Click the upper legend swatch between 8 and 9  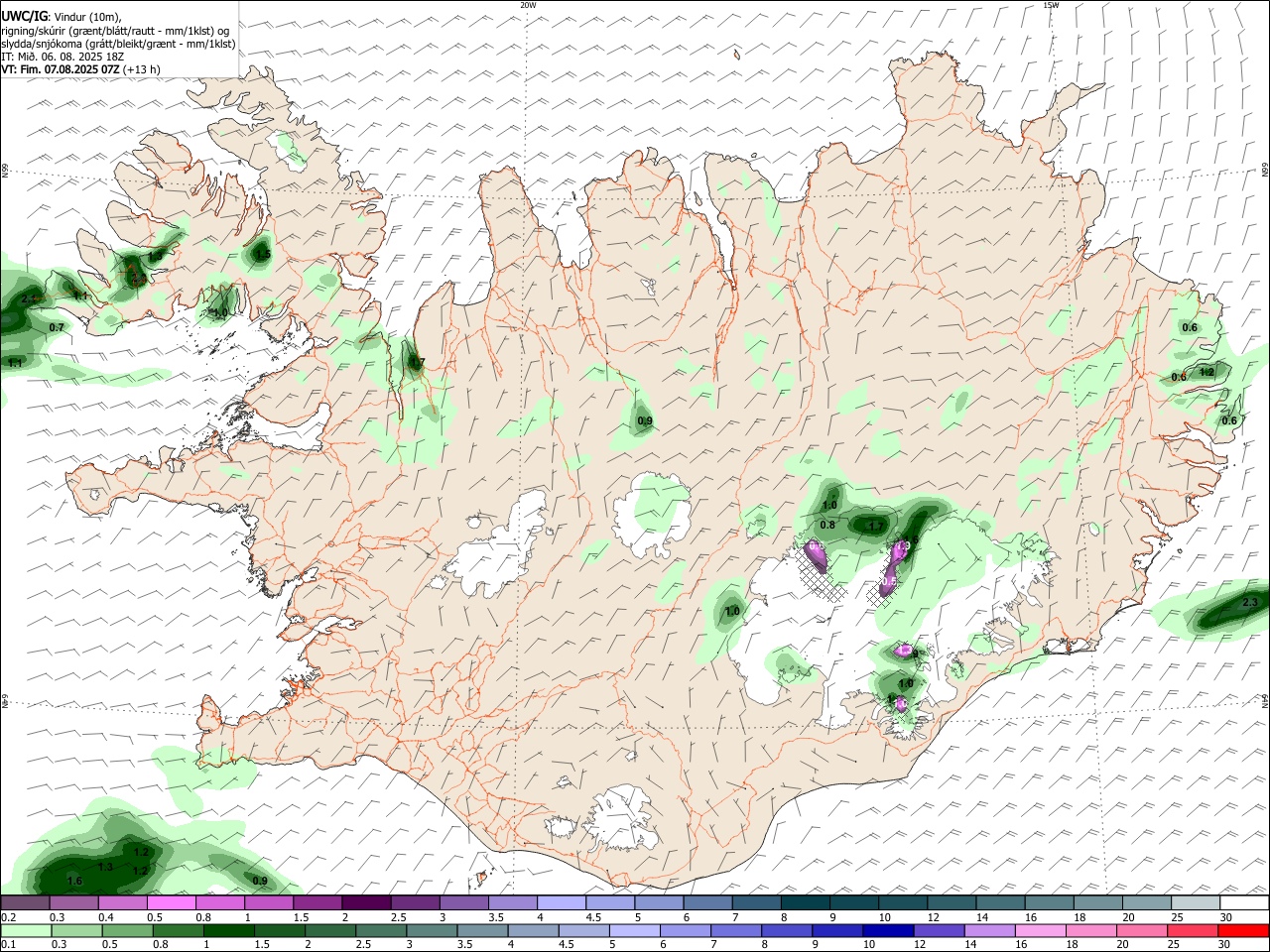tap(804, 903)
